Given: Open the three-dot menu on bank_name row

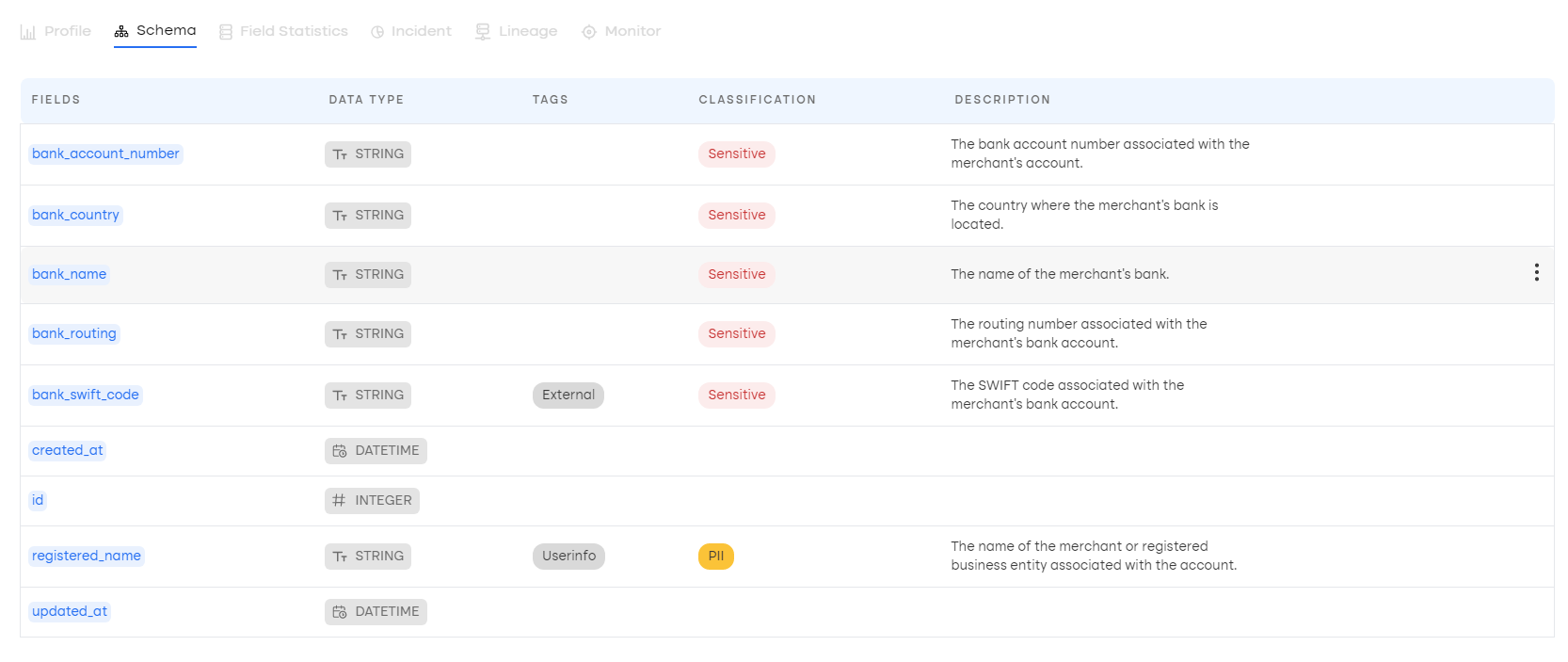Looking at the screenshot, I should pos(1536,273).
